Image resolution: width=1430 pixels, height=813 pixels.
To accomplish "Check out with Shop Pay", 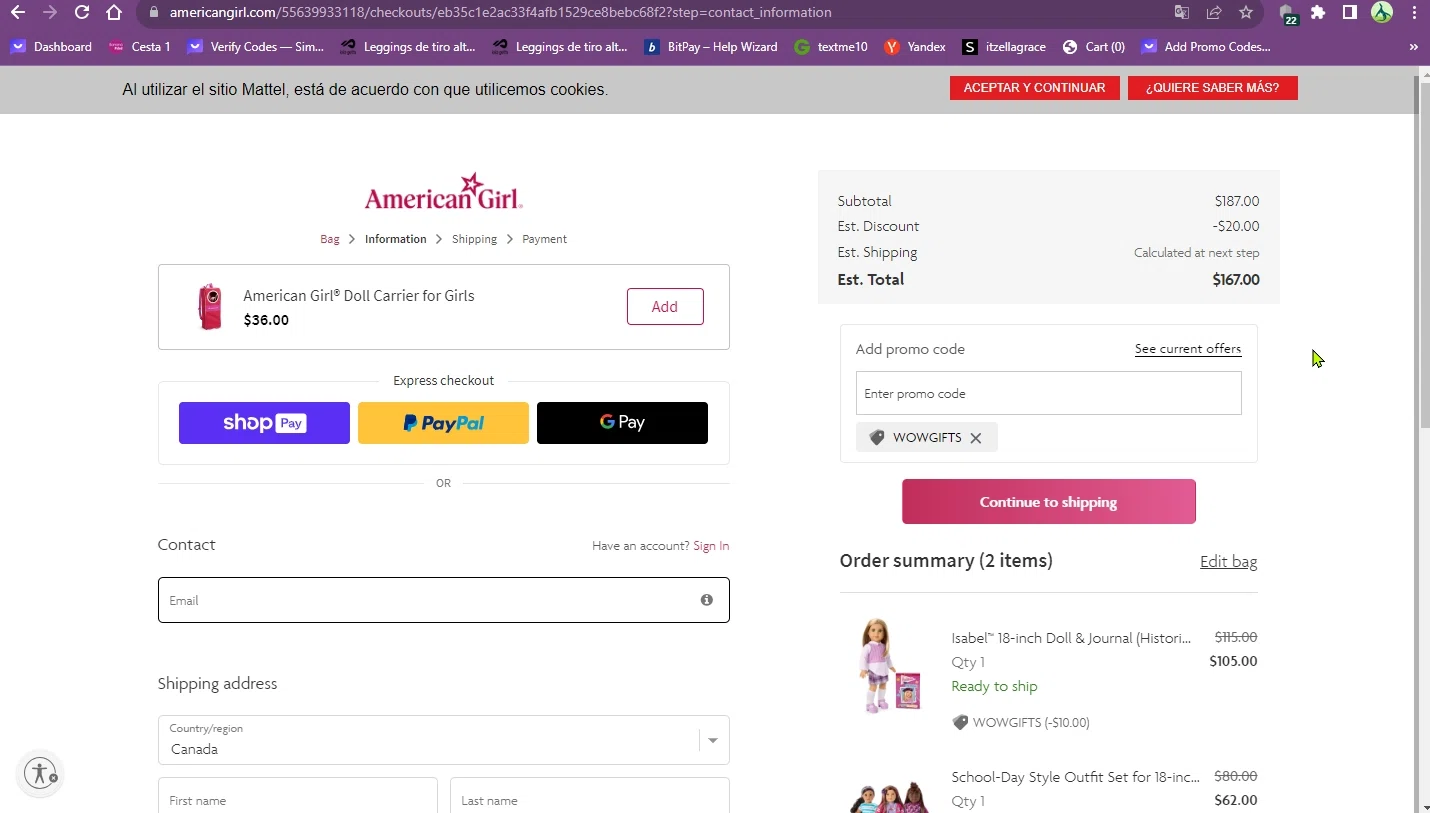I will 264,423.
